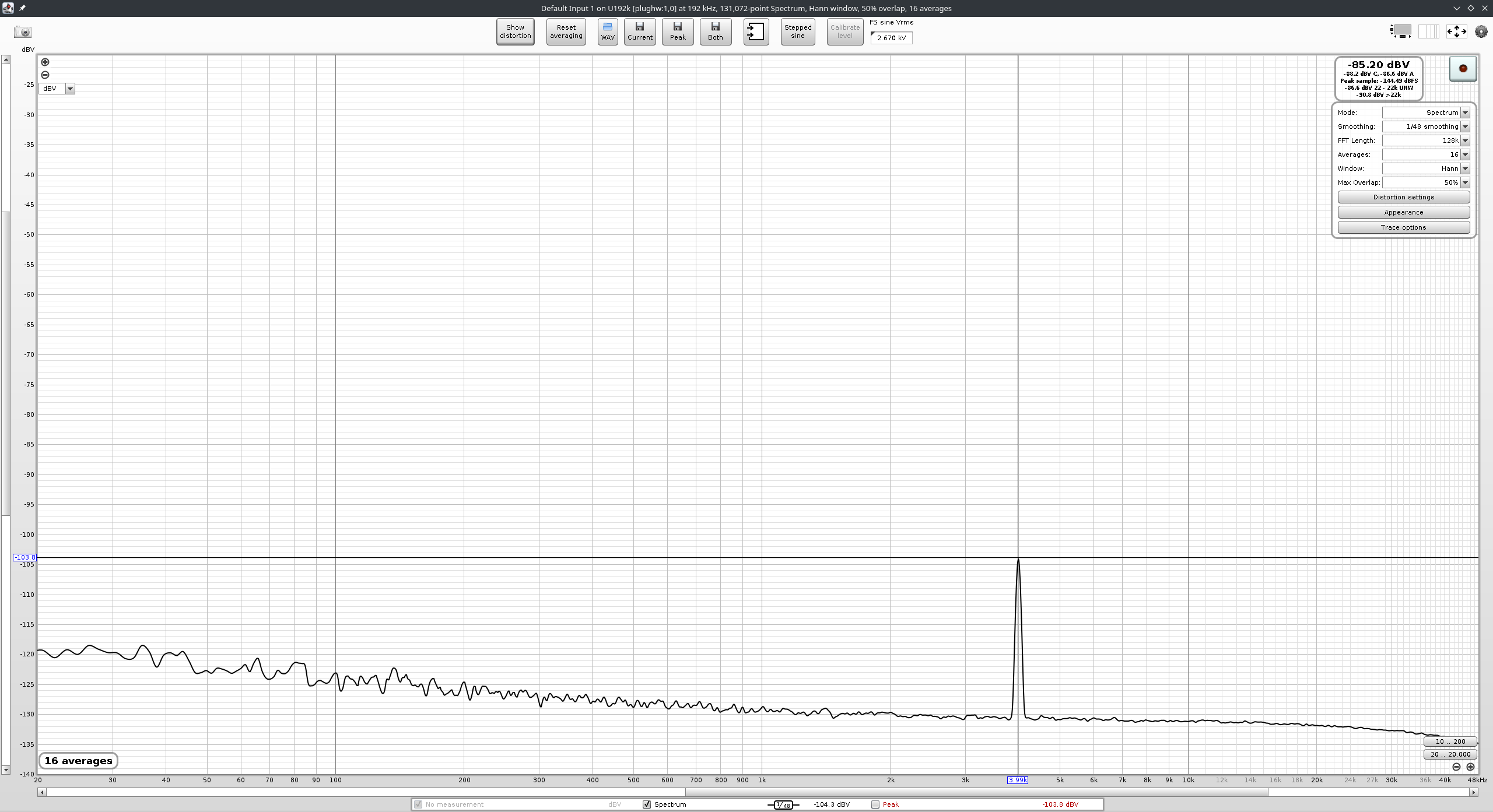Image resolution: width=1493 pixels, height=812 pixels.
Task: Click the -85.20 dBV level readout
Action: coord(1379,65)
